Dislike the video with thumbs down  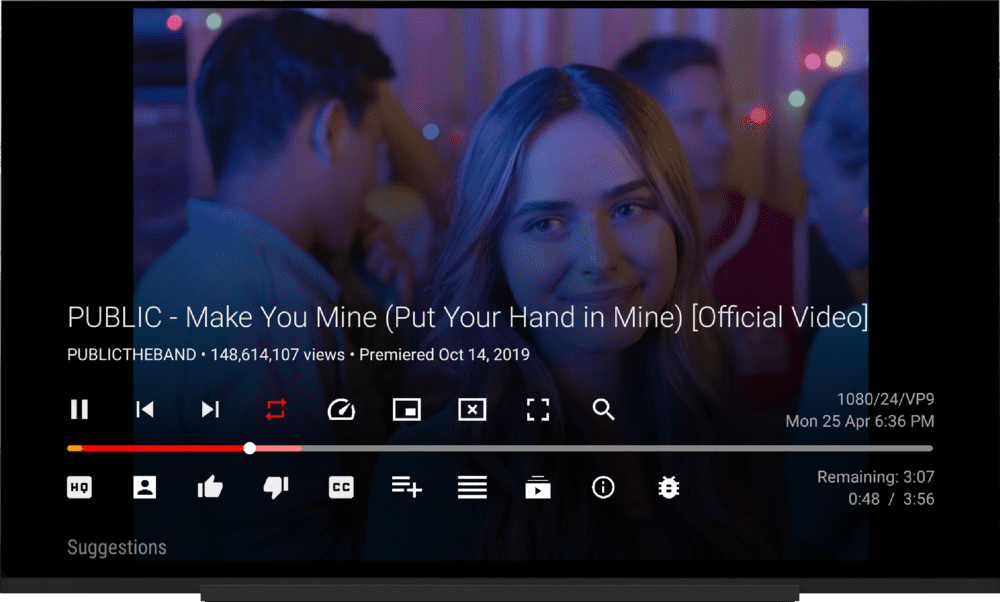point(276,488)
